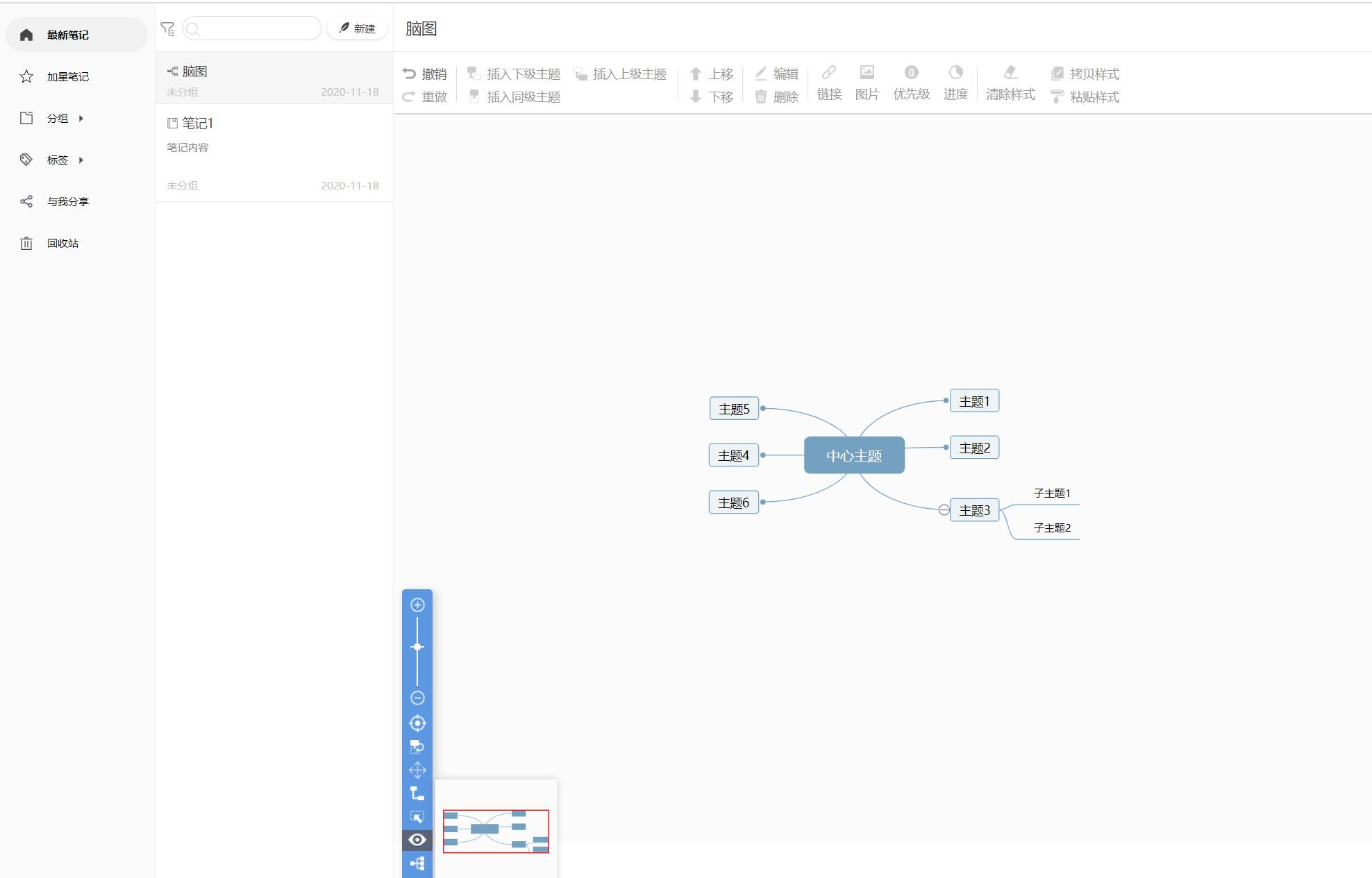Click the filter icon next to the search box
The height and width of the screenshot is (878, 1372).
coord(167,28)
